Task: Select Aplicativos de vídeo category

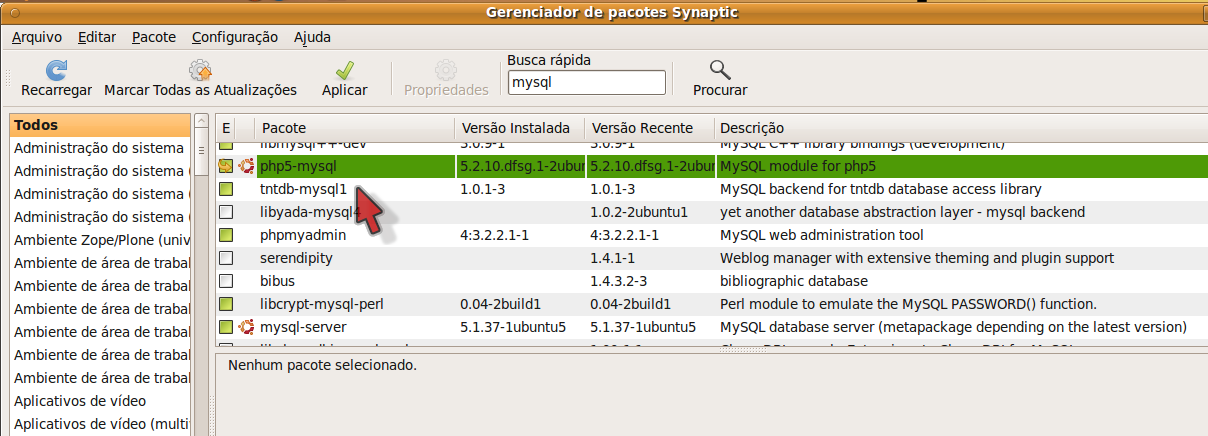Action: pos(100,401)
